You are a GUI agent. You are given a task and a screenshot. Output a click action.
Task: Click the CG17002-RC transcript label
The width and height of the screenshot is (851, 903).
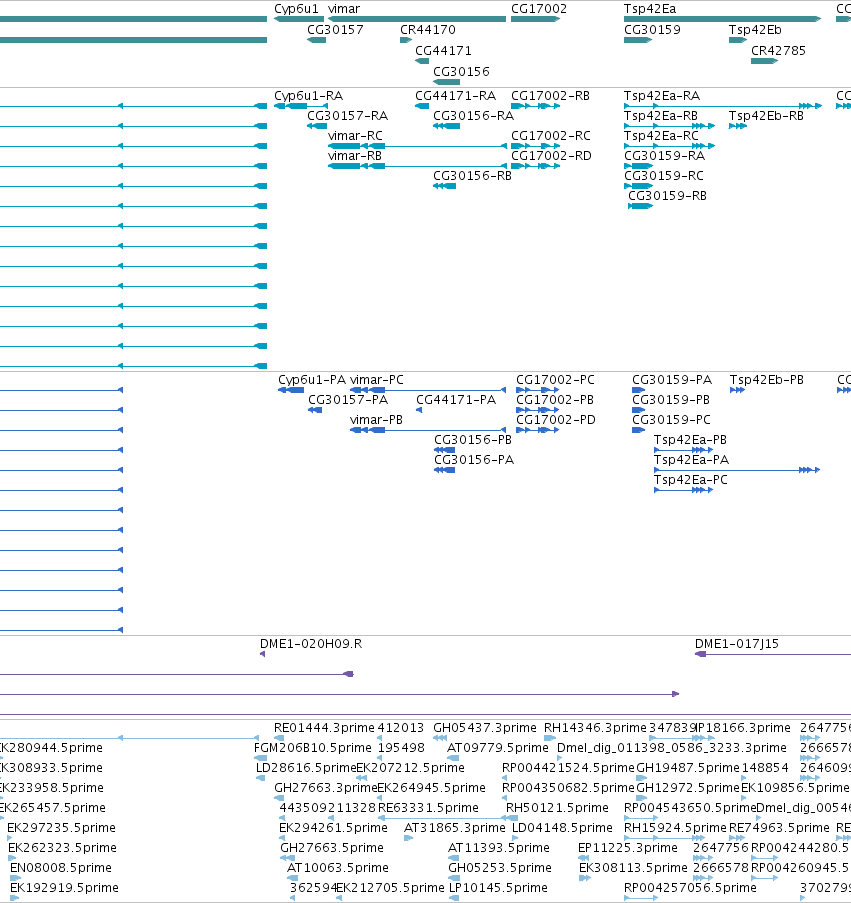[551, 136]
